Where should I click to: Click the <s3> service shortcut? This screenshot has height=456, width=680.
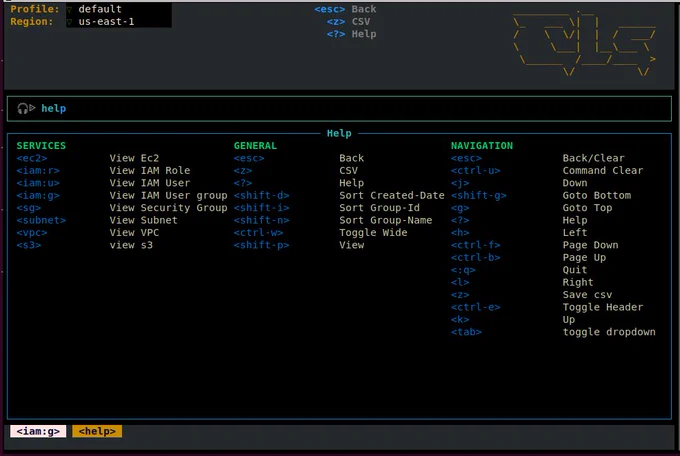[29, 245]
